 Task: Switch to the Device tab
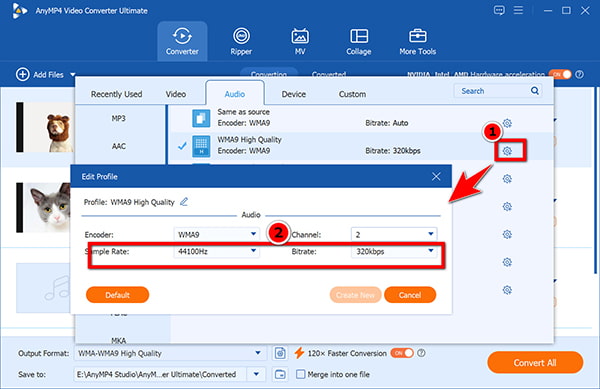click(x=293, y=94)
